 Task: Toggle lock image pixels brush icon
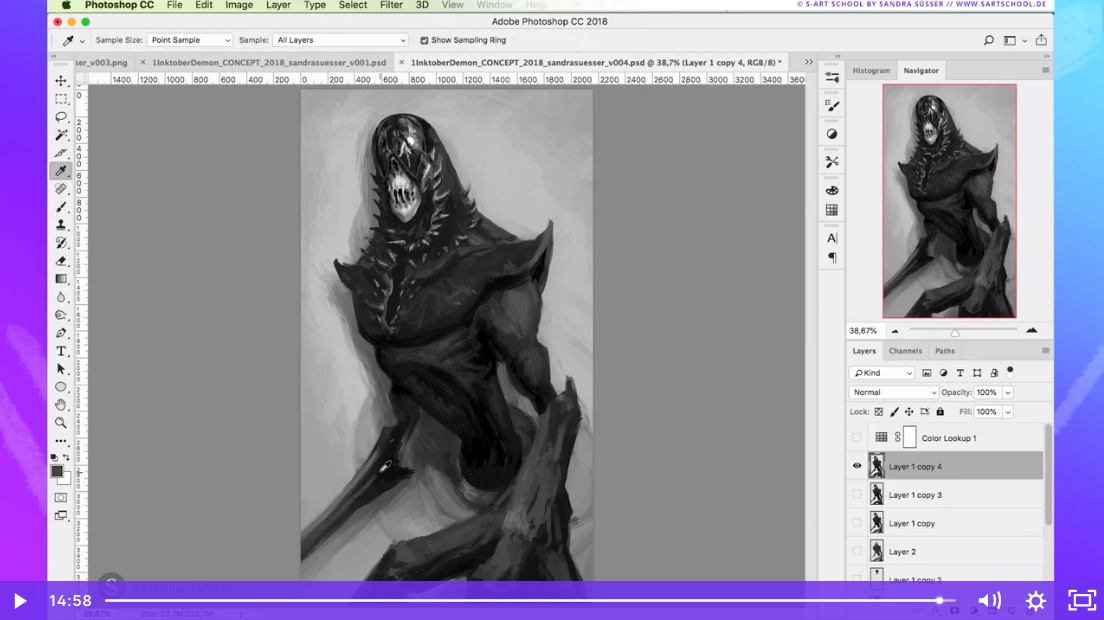(x=894, y=412)
